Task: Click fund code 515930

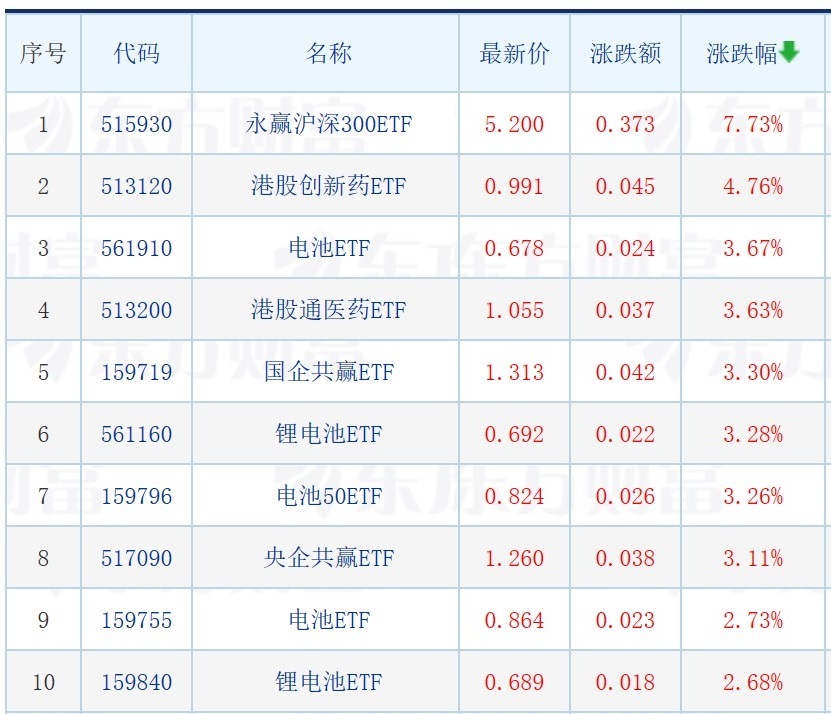Action: (136, 125)
